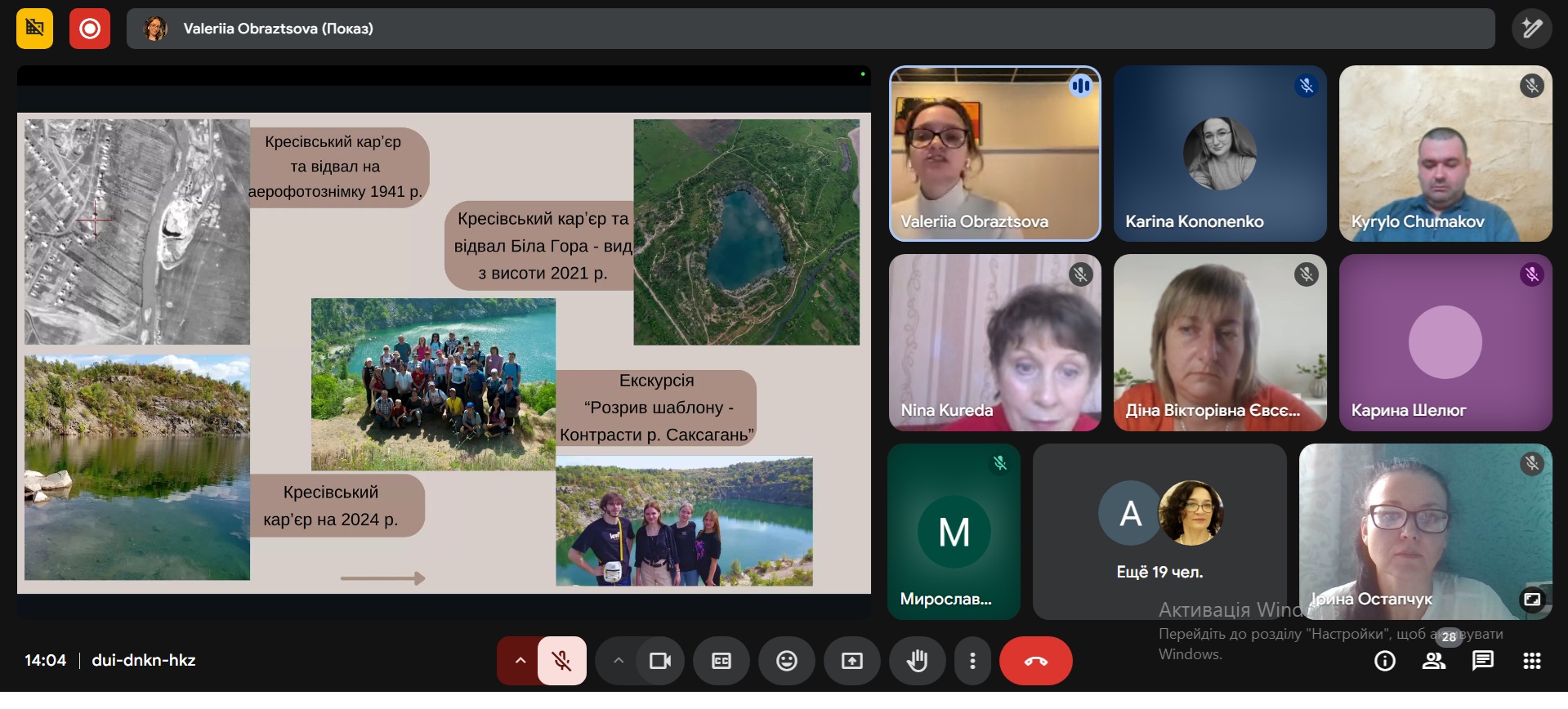The height and width of the screenshot is (709, 1568).
Task: Open the meeting details info icon
Action: coord(1384,661)
